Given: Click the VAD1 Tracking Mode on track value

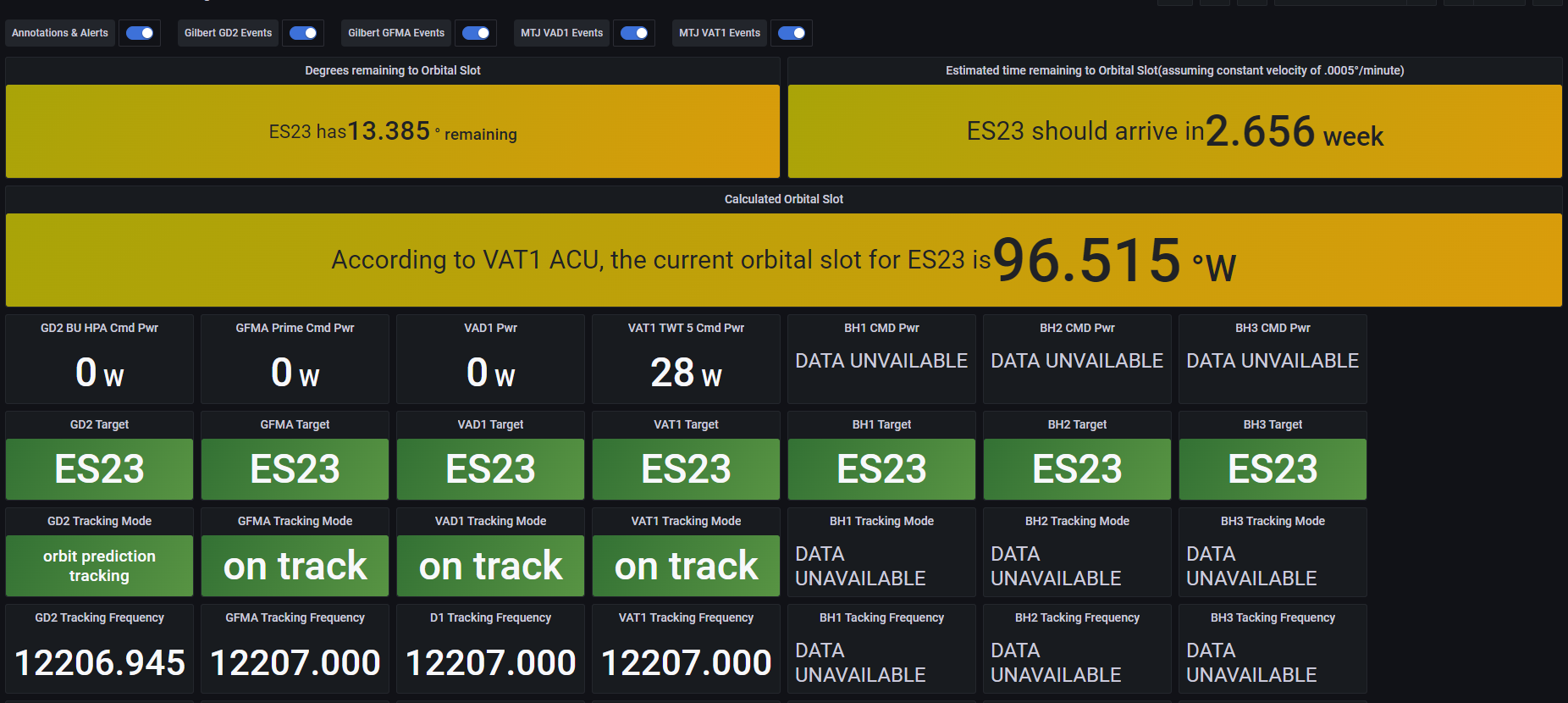Looking at the screenshot, I should (490, 566).
